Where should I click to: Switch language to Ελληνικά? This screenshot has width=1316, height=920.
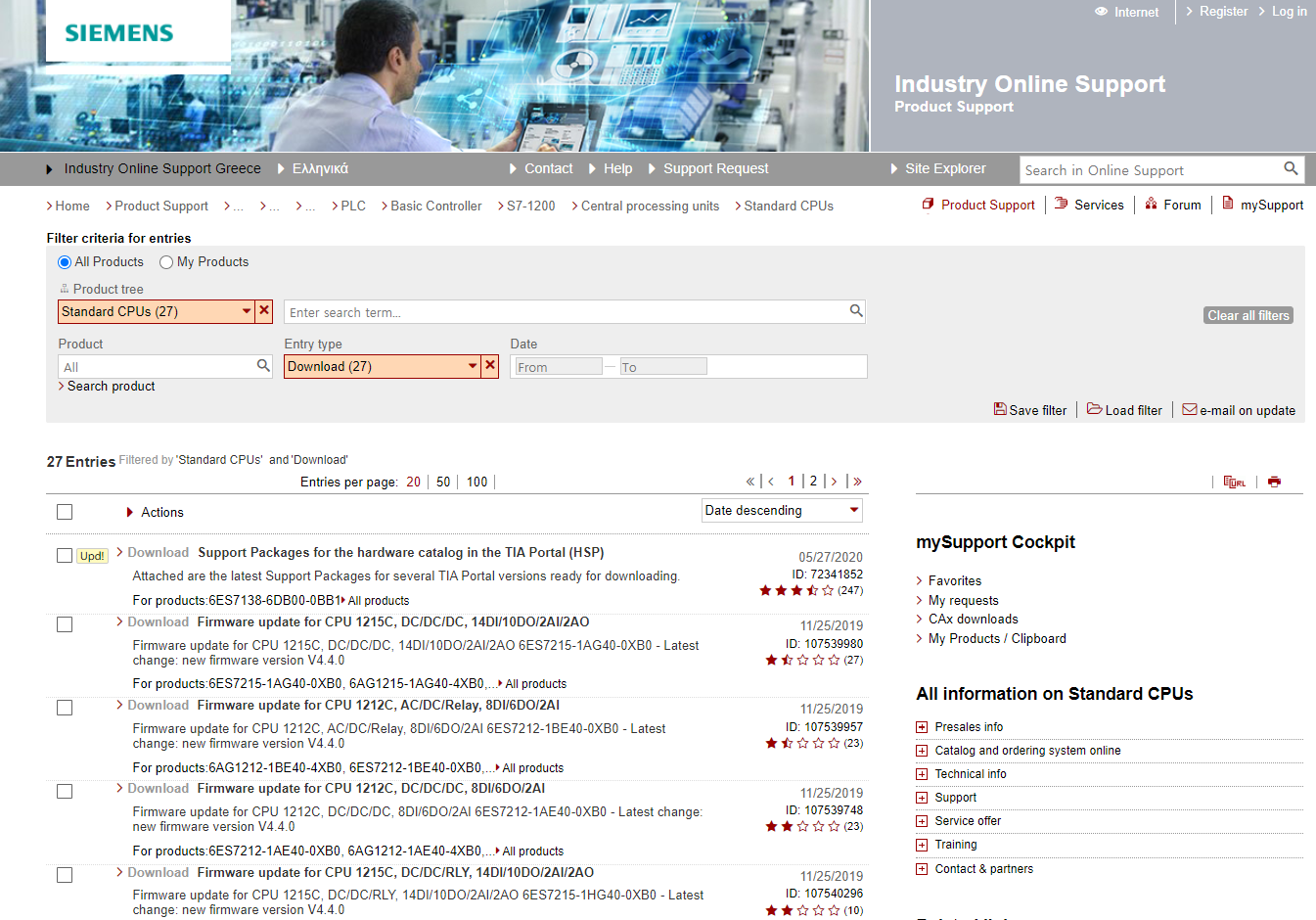[320, 168]
